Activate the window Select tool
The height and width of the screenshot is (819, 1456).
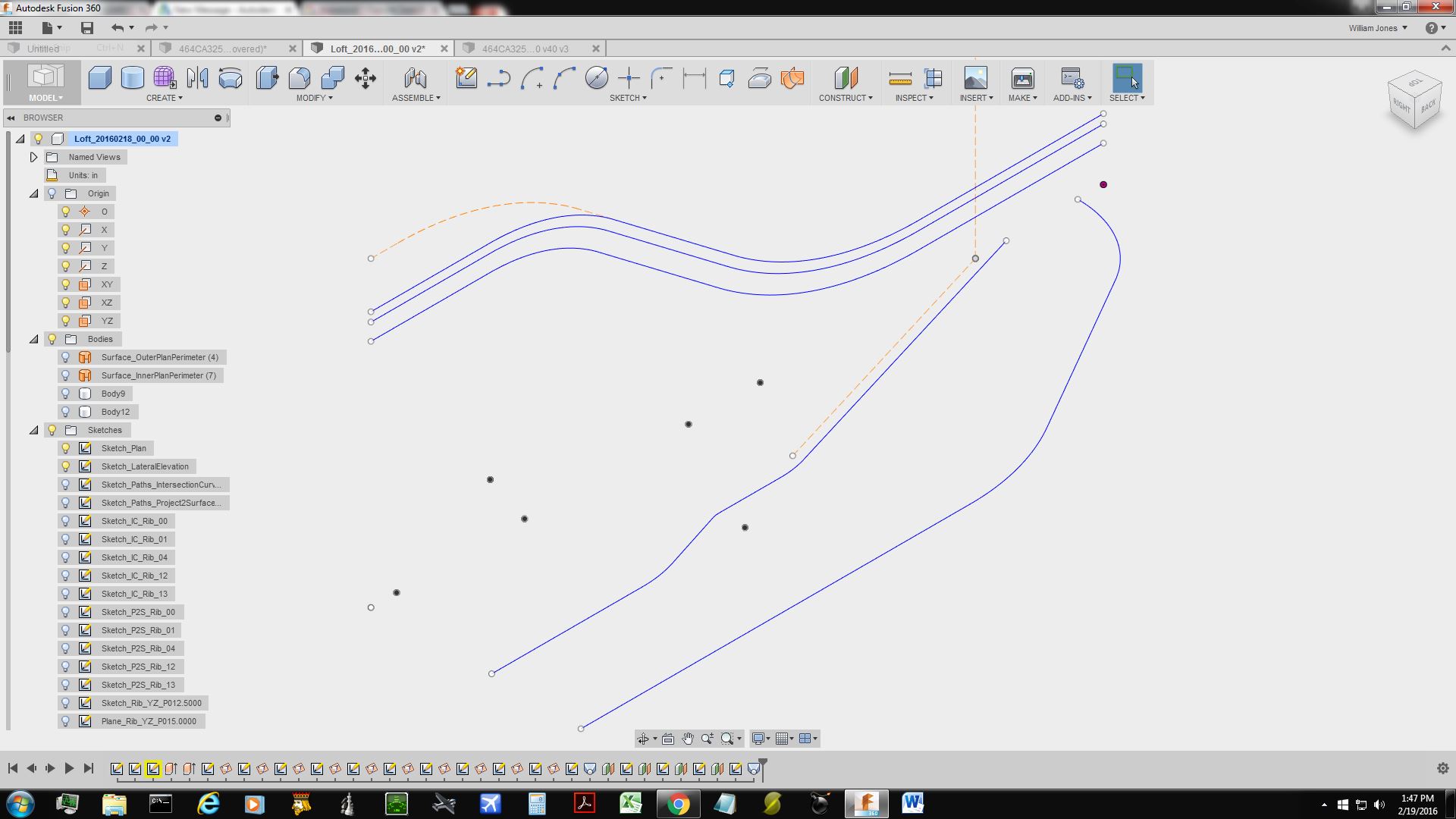(1127, 78)
